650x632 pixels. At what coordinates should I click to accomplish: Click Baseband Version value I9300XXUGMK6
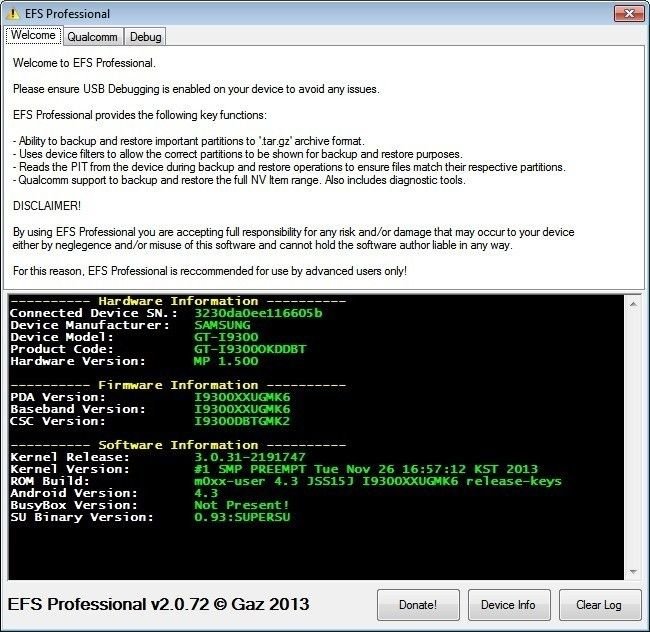click(x=242, y=409)
